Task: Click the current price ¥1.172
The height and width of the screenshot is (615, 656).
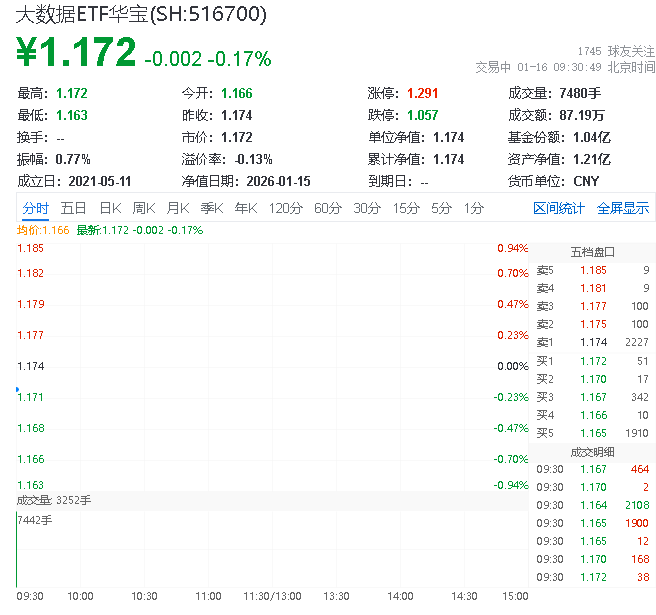Action: pos(76,52)
